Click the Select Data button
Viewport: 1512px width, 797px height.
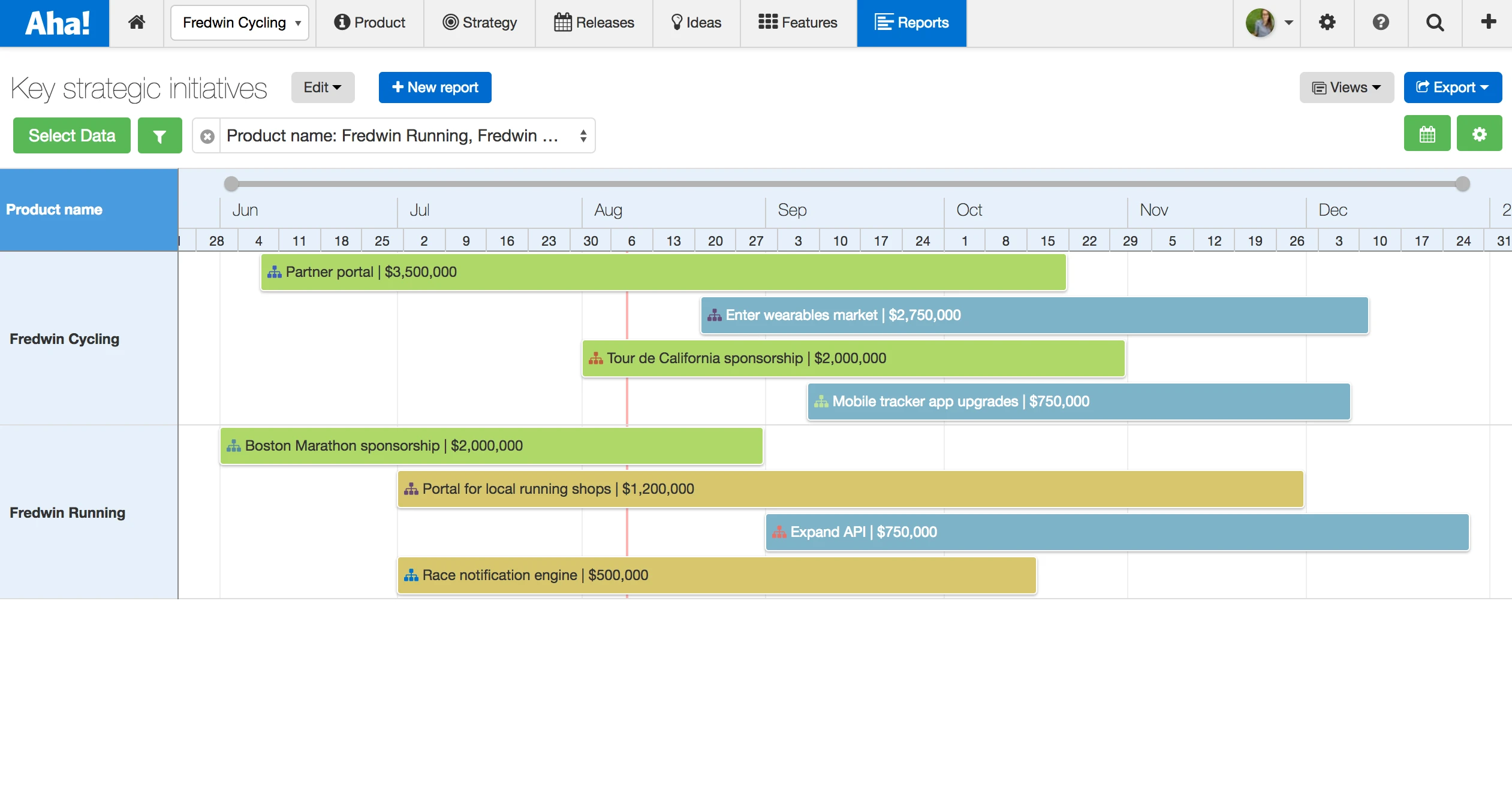(x=72, y=136)
